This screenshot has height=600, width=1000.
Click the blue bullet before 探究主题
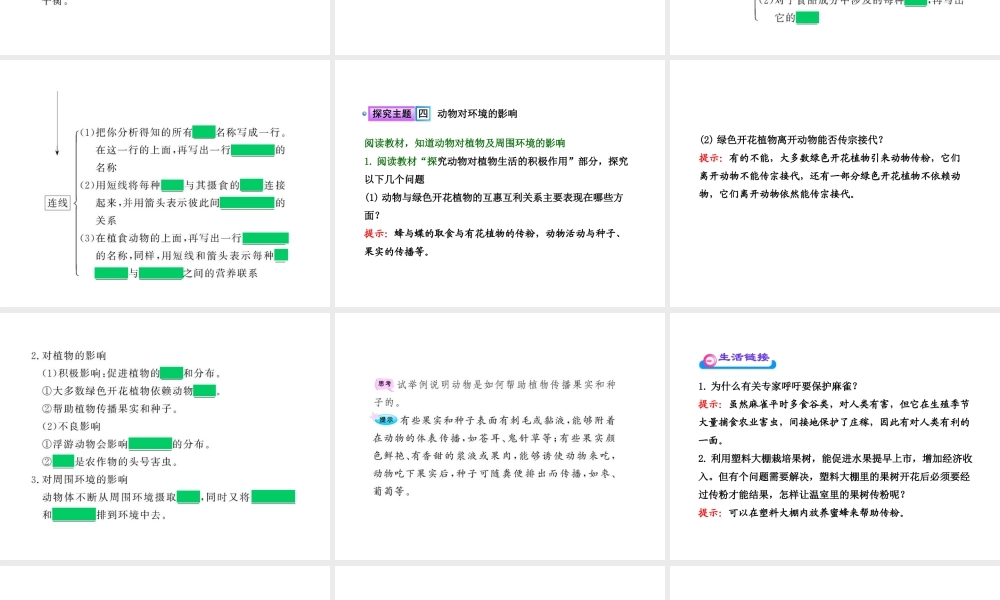(x=364, y=113)
